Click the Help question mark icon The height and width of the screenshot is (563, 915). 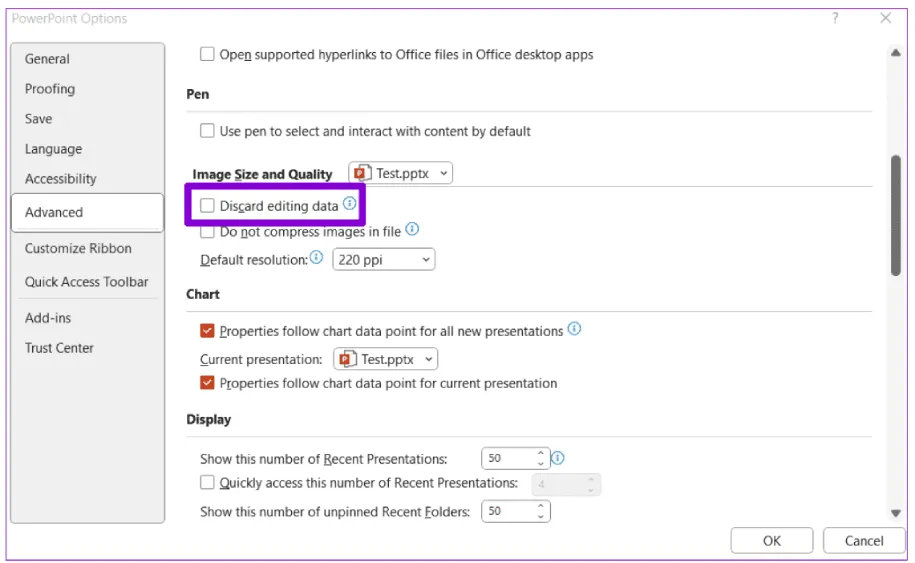pyautogui.click(x=835, y=18)
